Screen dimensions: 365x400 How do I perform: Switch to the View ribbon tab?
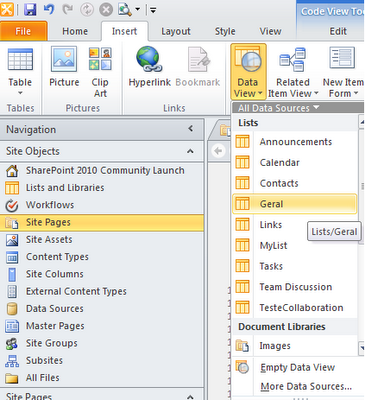point(270,31)
